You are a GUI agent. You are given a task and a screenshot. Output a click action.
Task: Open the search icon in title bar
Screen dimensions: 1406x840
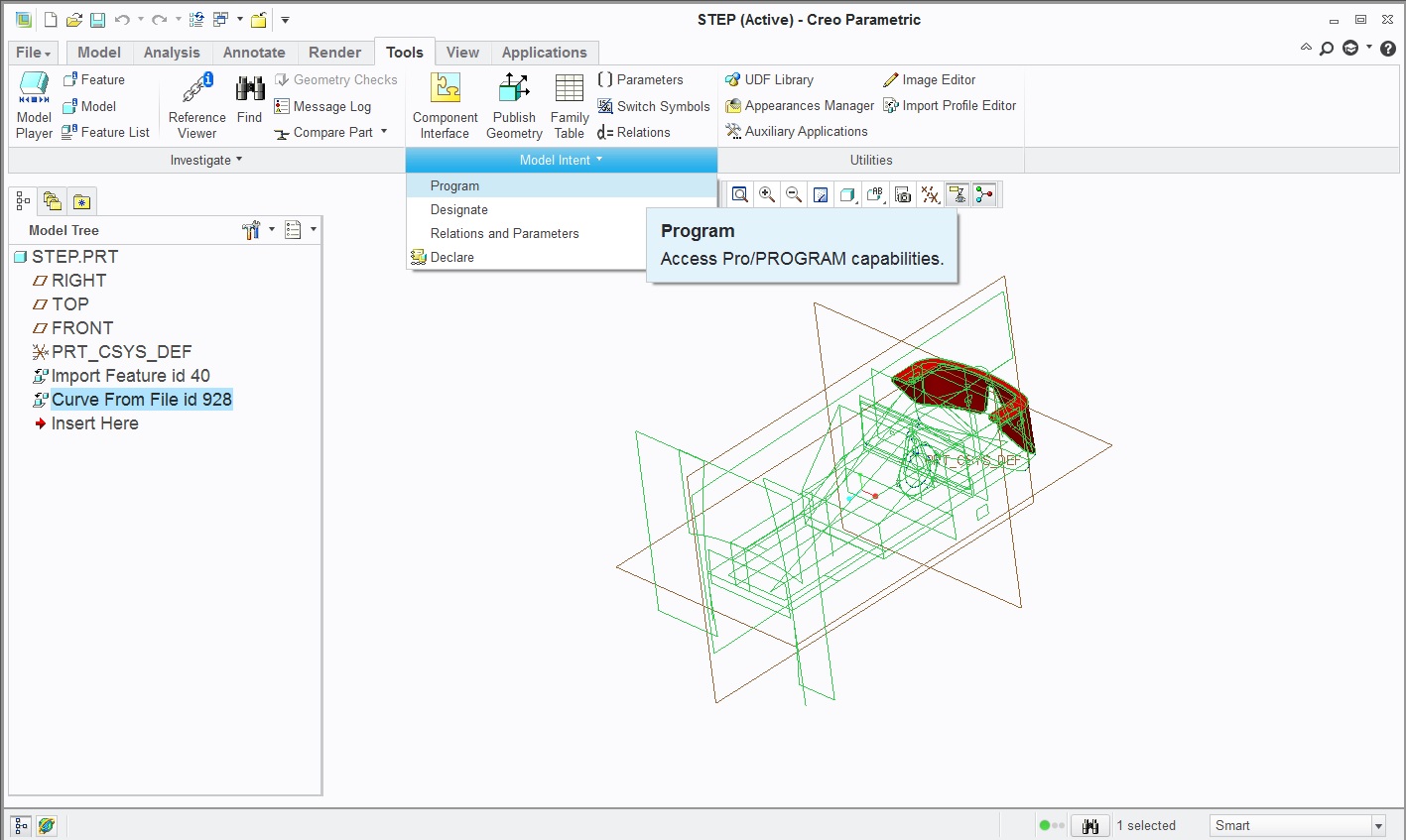1327,49
